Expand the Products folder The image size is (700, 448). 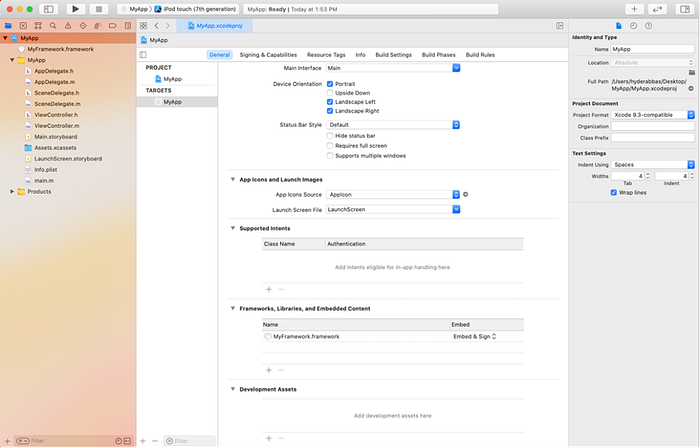coord(12,191)
